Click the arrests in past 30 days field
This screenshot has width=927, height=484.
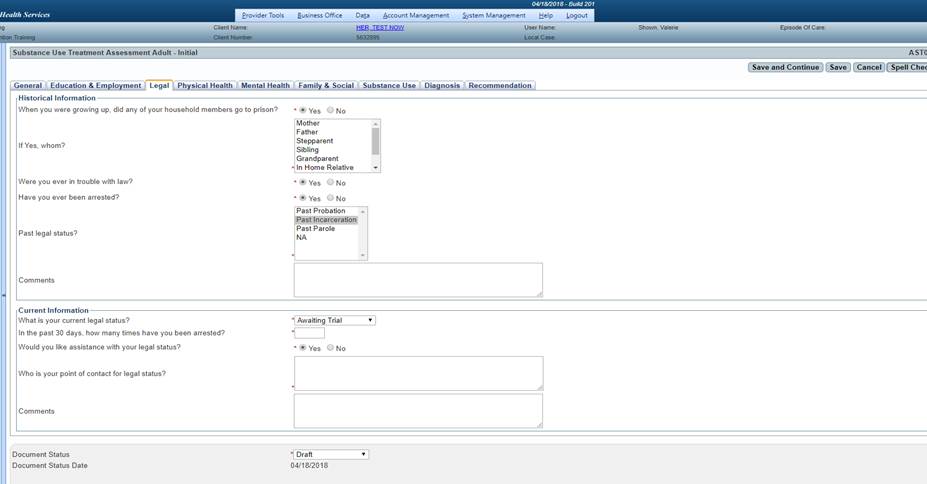click(x=309, y=334)
